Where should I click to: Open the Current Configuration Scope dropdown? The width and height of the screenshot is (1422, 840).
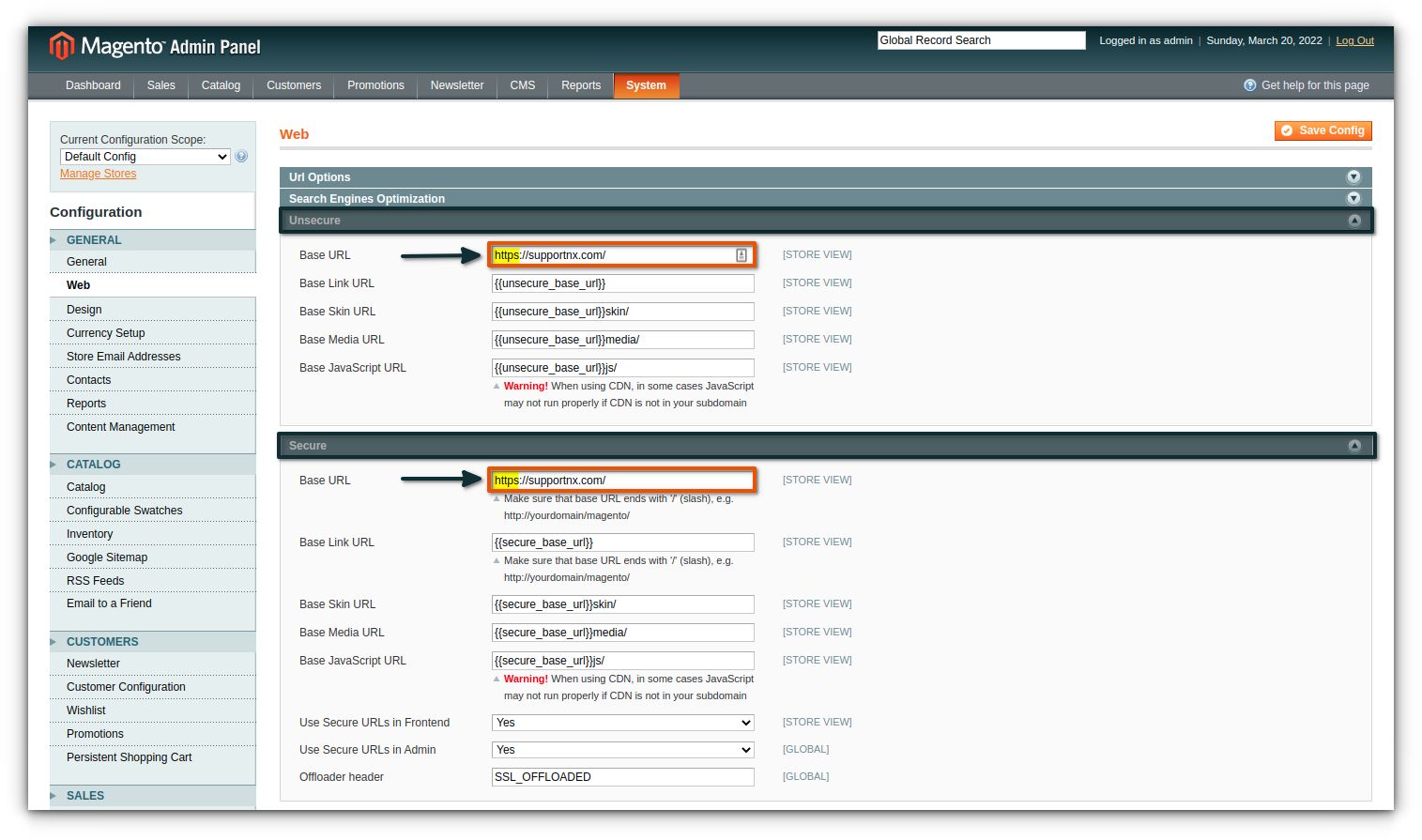point(144,156)
